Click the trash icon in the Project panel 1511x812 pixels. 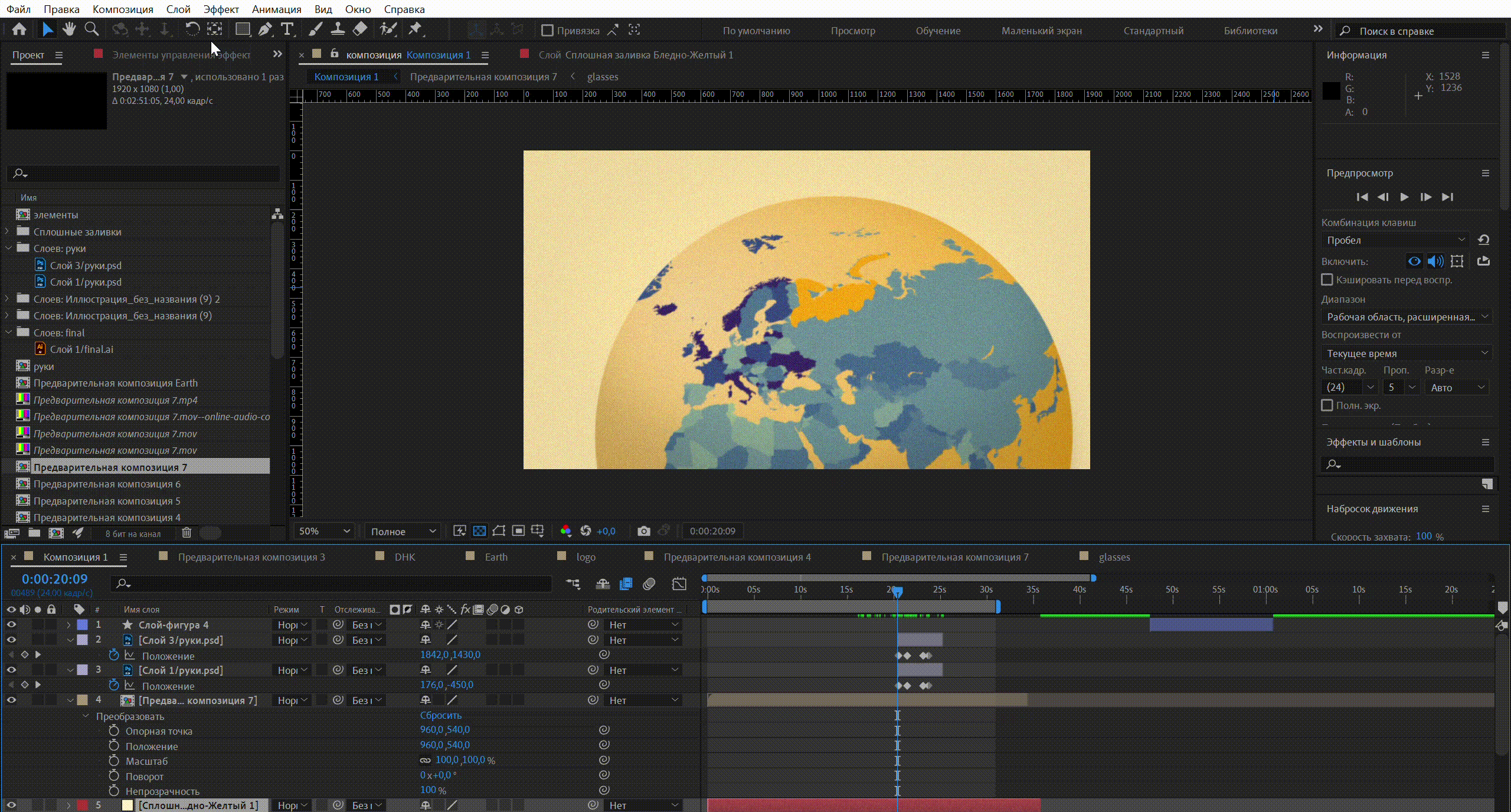[187, 533]
